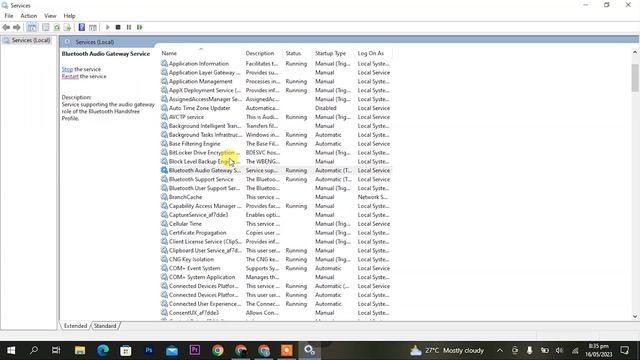Sort by the Description column header
Image resolution: width=640 pixels, height=360 pixels.
coord(263,53)
